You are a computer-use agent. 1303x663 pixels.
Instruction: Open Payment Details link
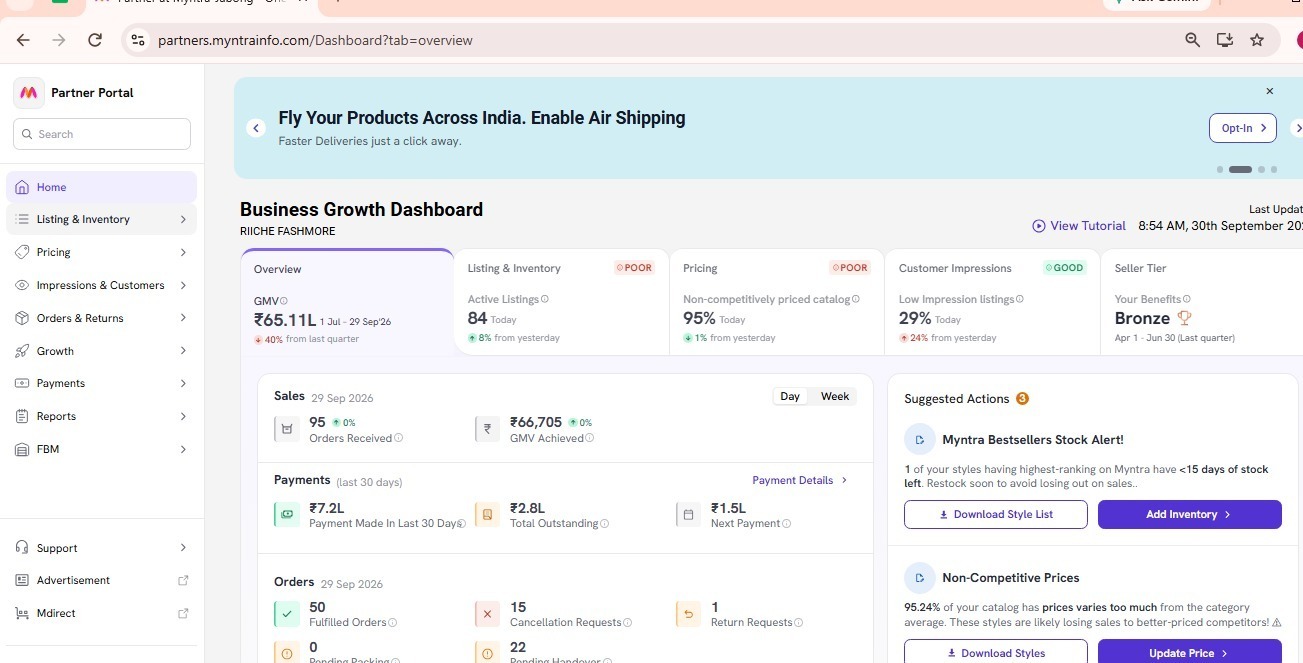coord(800,480)
